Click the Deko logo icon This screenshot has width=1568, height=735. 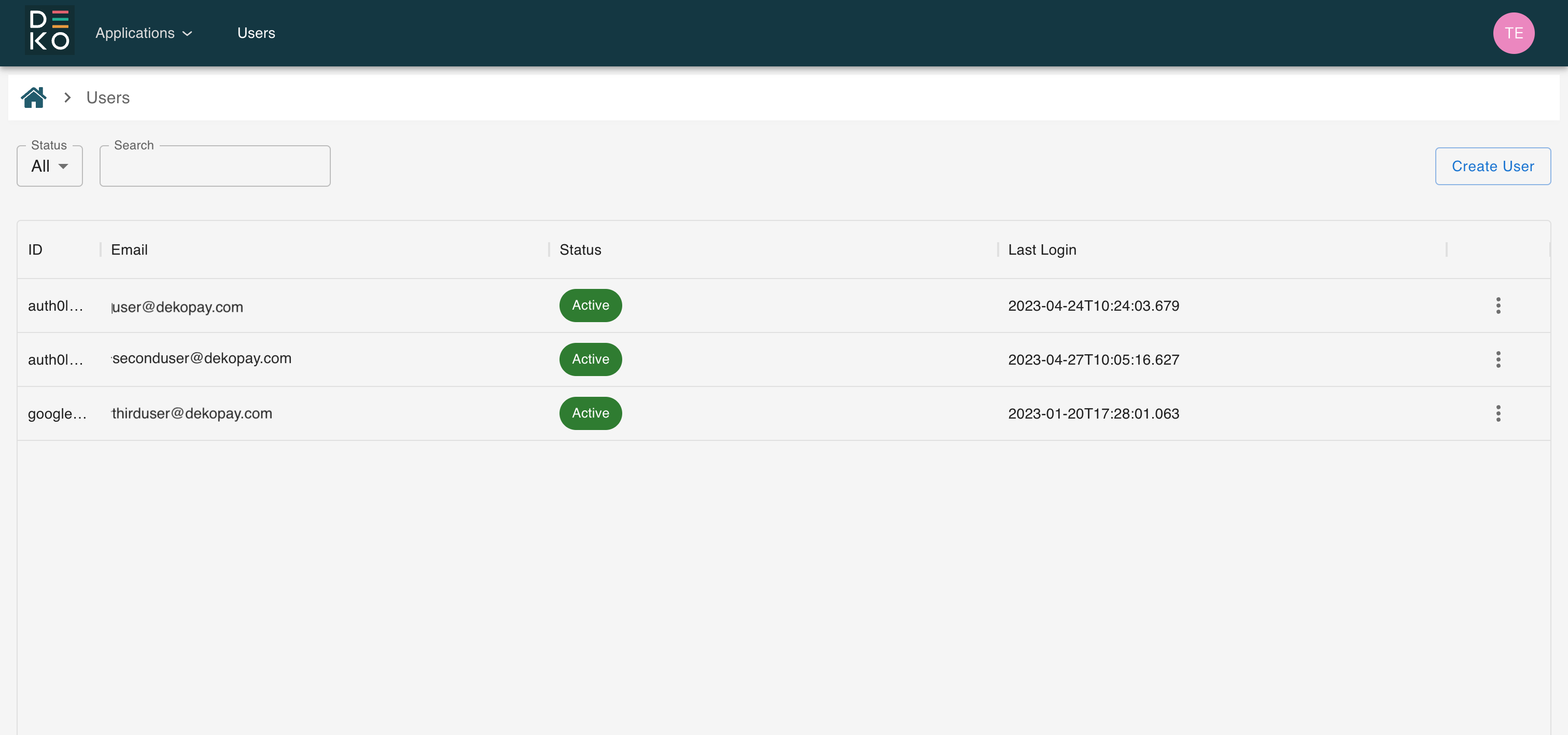pos(49,31)
